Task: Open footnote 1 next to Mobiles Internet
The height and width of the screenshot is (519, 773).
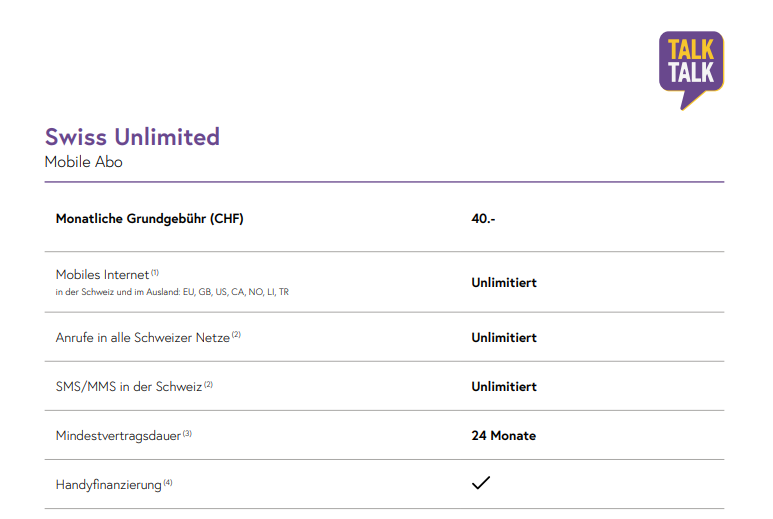Action: [155, 272]
